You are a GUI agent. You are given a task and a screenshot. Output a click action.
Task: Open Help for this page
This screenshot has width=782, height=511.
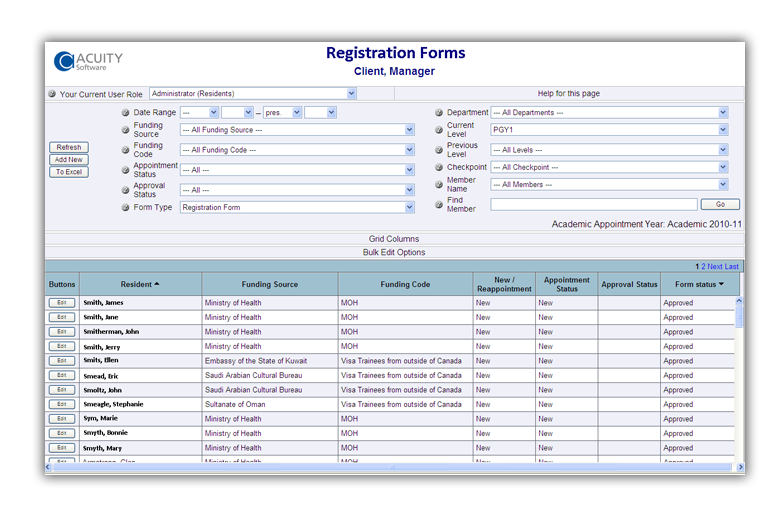[569, 93]
